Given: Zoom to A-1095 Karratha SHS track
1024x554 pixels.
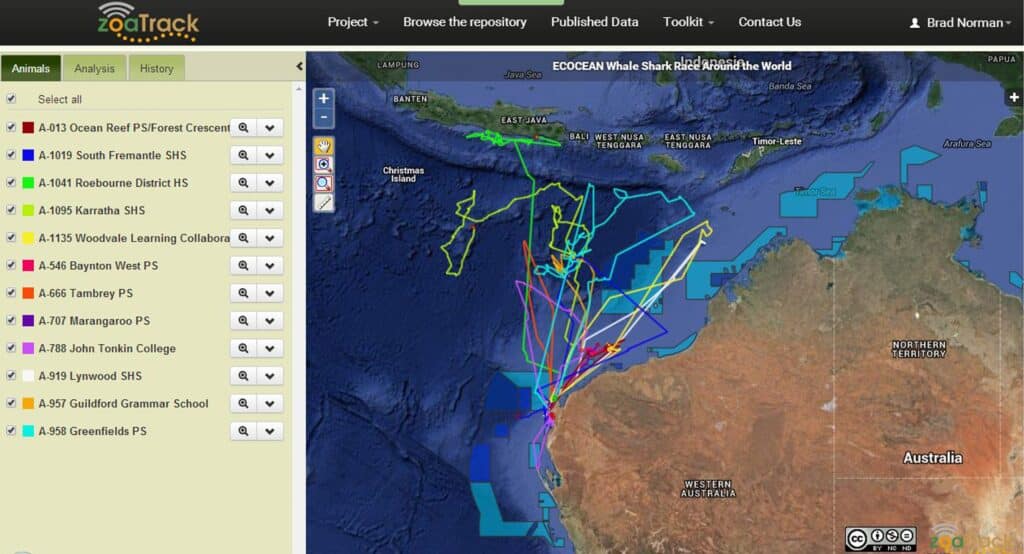Looking at the screenshot, I should [243, 210].
